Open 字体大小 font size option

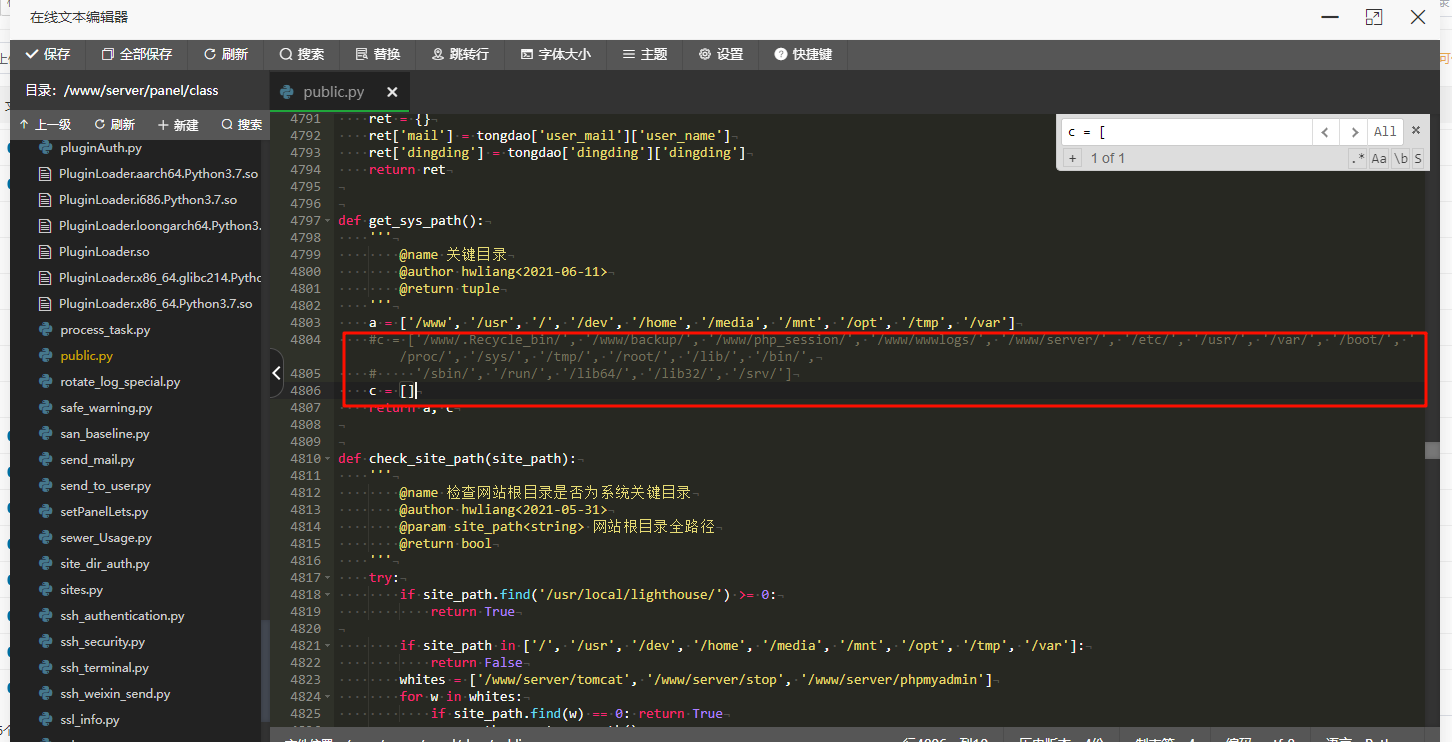point(555,54)
